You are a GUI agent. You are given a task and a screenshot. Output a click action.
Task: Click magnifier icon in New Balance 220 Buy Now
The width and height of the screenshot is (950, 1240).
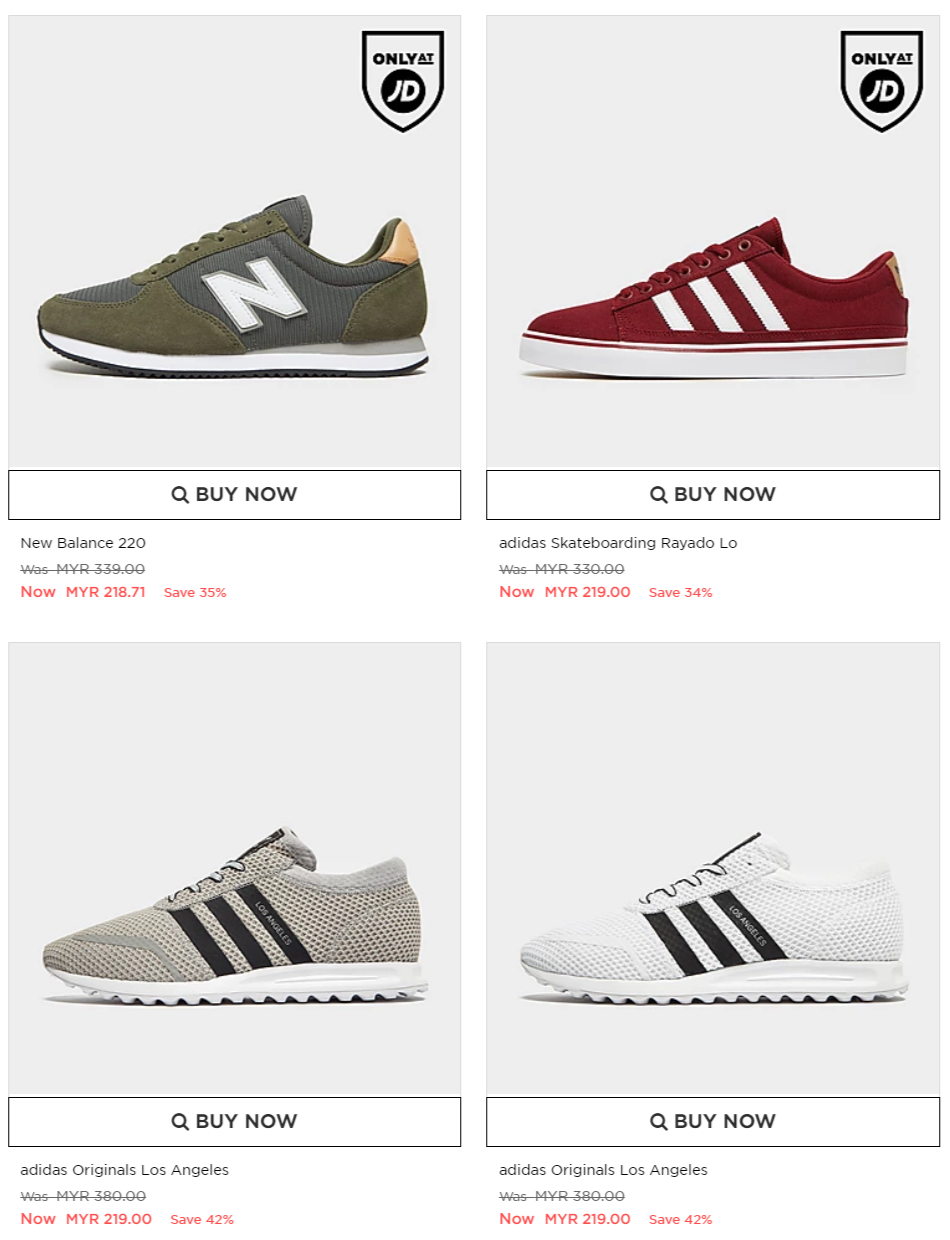[180, 494]
